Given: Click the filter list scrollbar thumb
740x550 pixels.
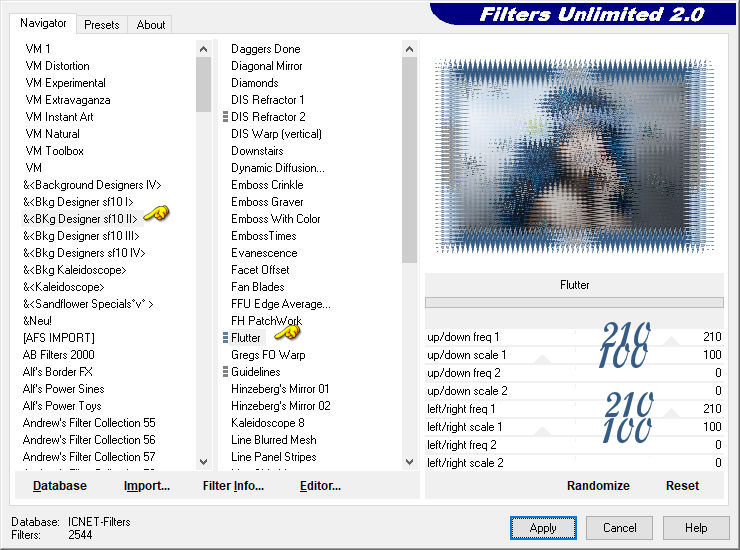Looking at the screenshot, I should [x=410, y=160].
